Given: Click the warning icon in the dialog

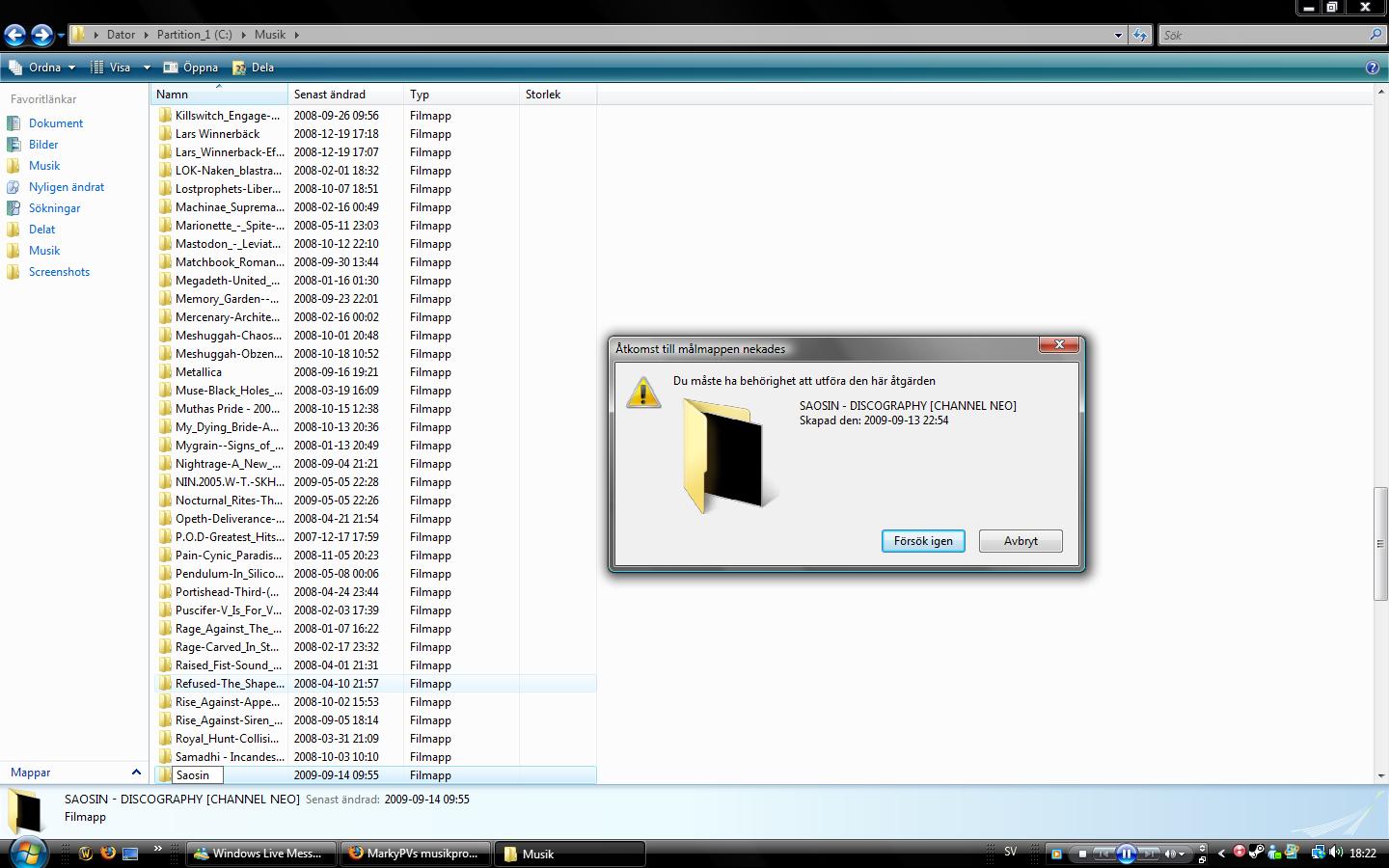Looking at the screenshot, I should coord(643,393).
